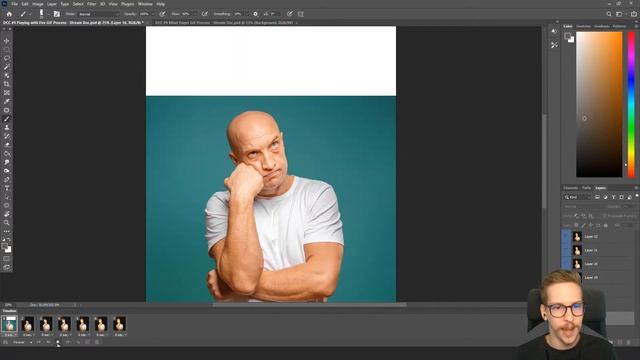The height and width of the screenshot is (360, 640).
Task: Delete selected frame in Timeline
Action: pos(97,342)
